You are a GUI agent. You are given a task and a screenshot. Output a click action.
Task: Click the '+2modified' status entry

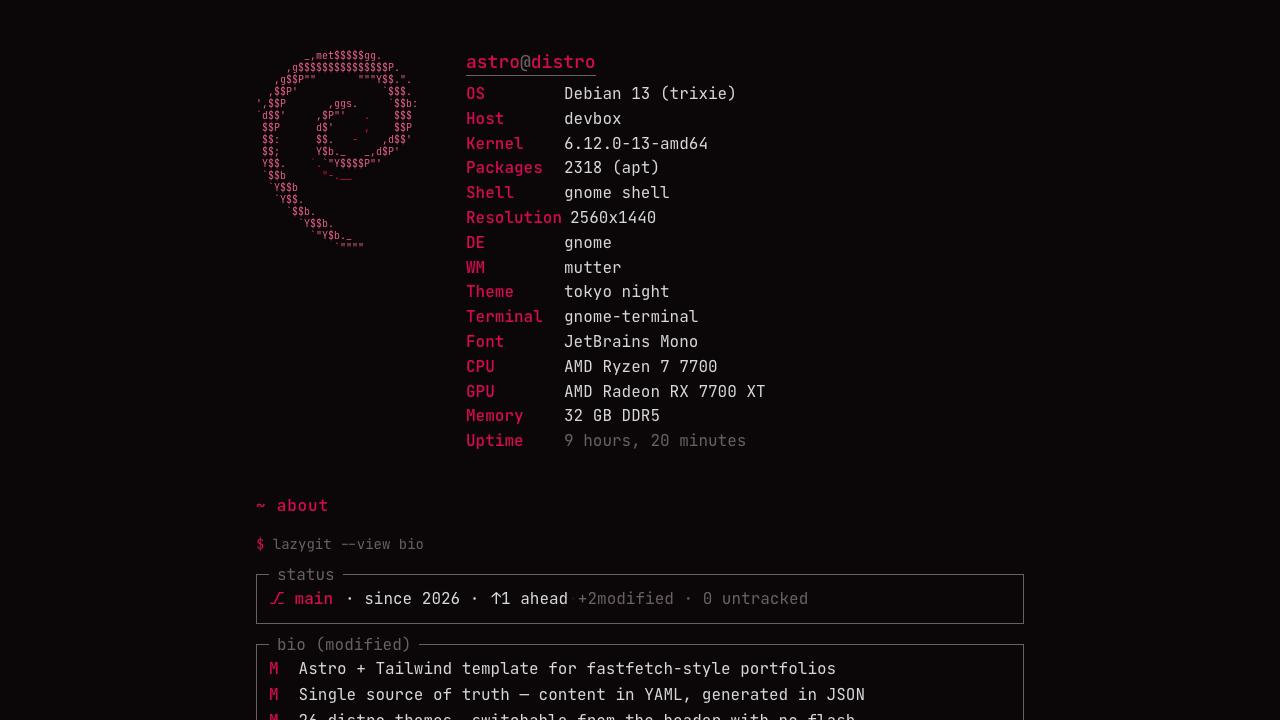(626, 599)
